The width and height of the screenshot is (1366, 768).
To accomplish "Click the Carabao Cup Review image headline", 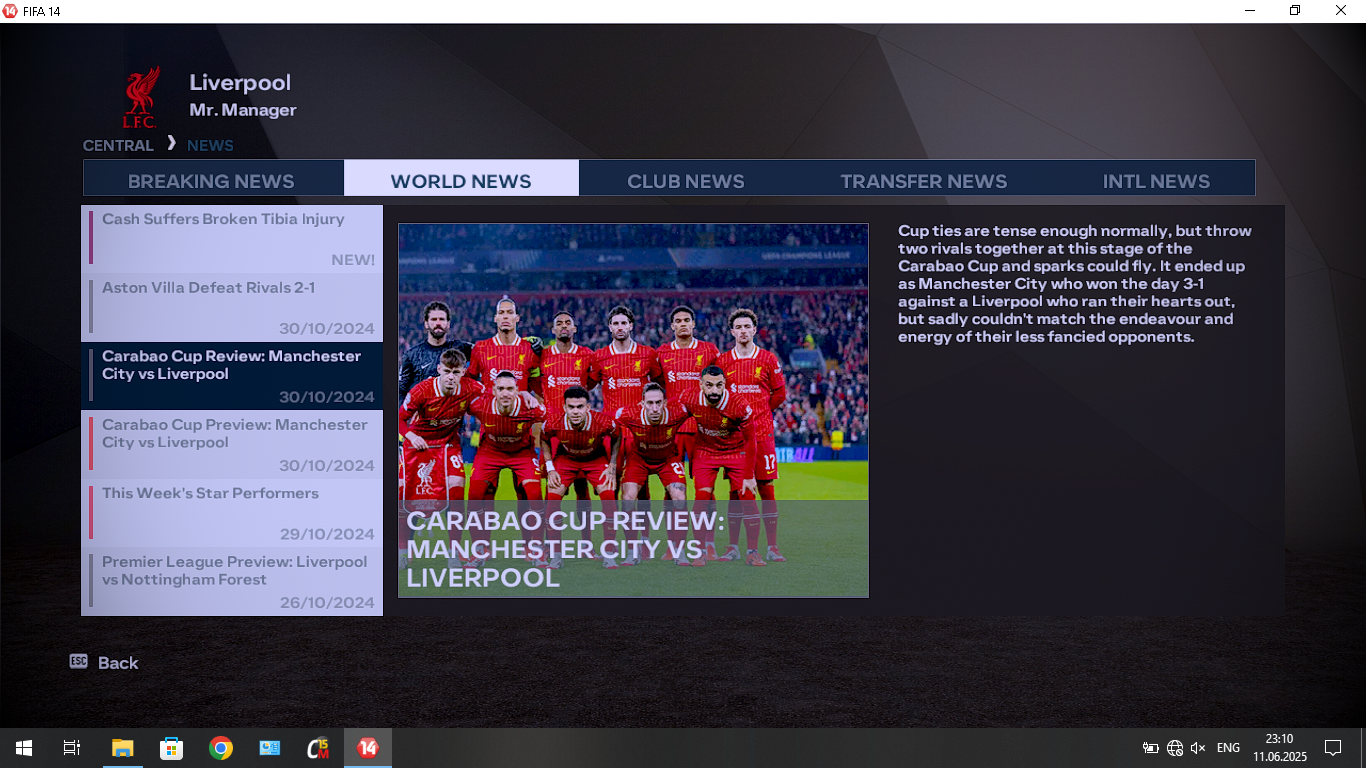I will point(565,549).
